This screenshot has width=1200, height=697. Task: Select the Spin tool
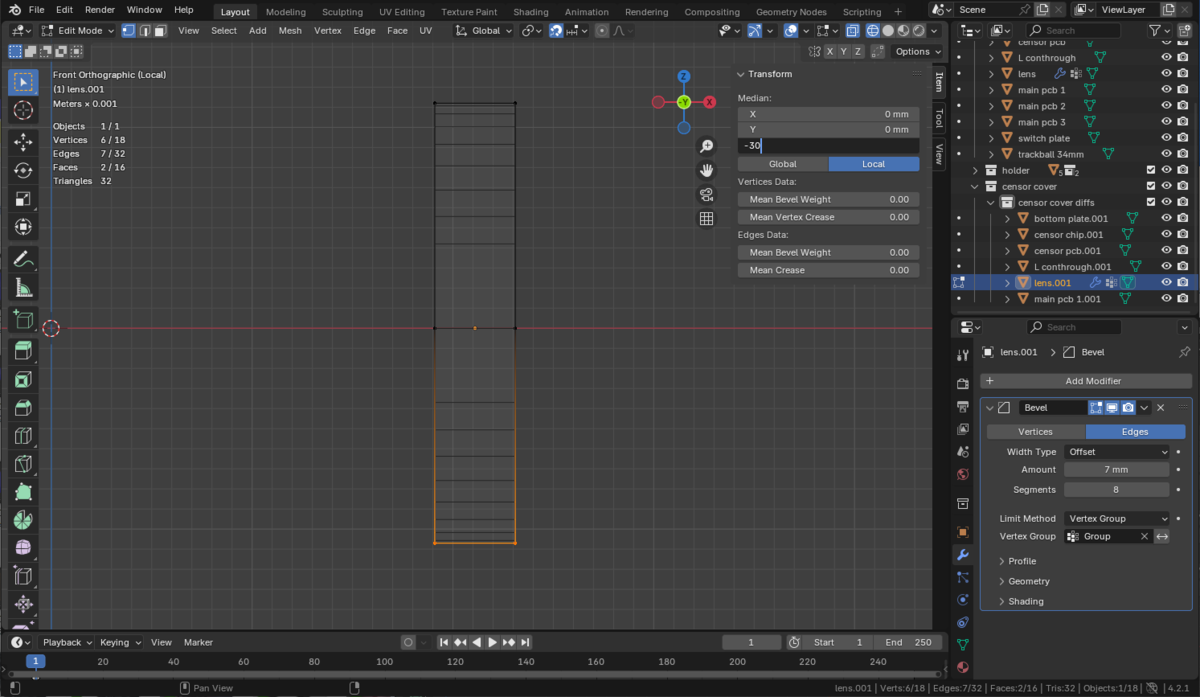coord(22,520)
